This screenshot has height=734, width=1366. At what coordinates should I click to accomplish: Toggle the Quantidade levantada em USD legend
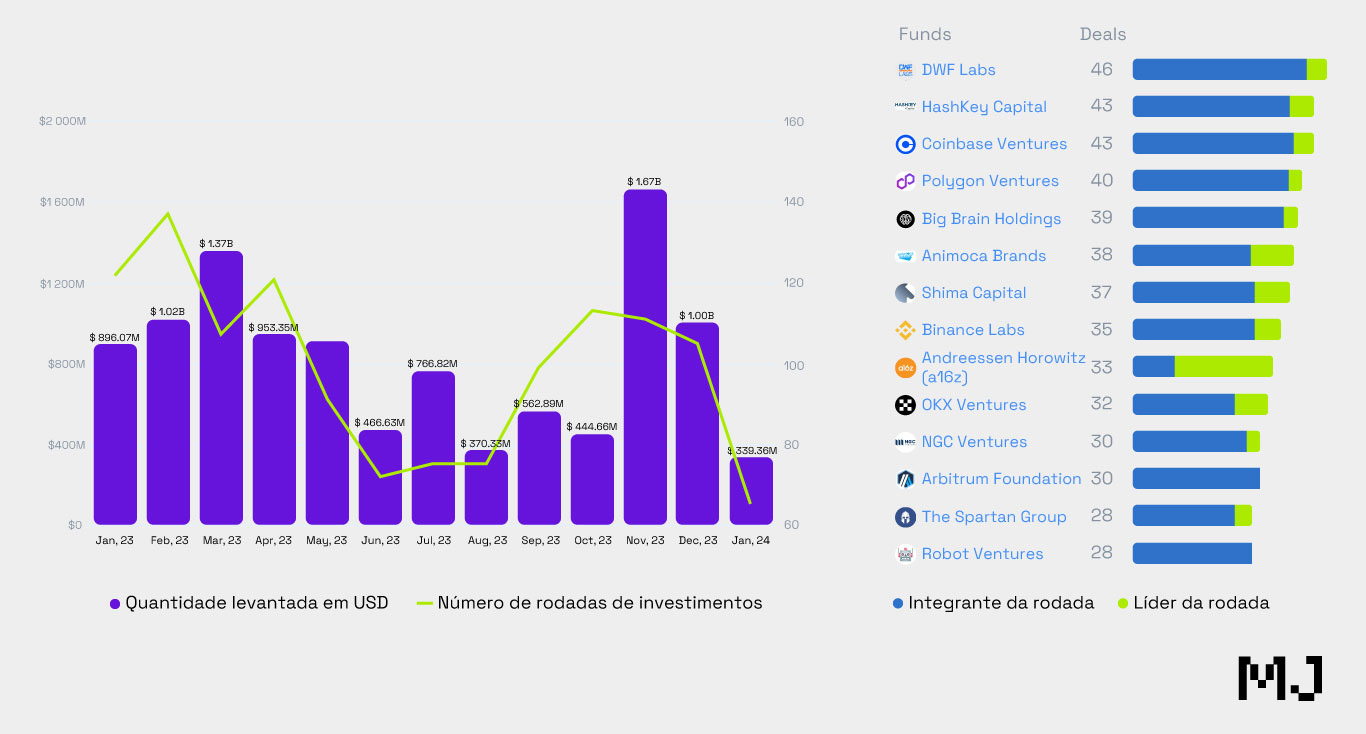249,603
